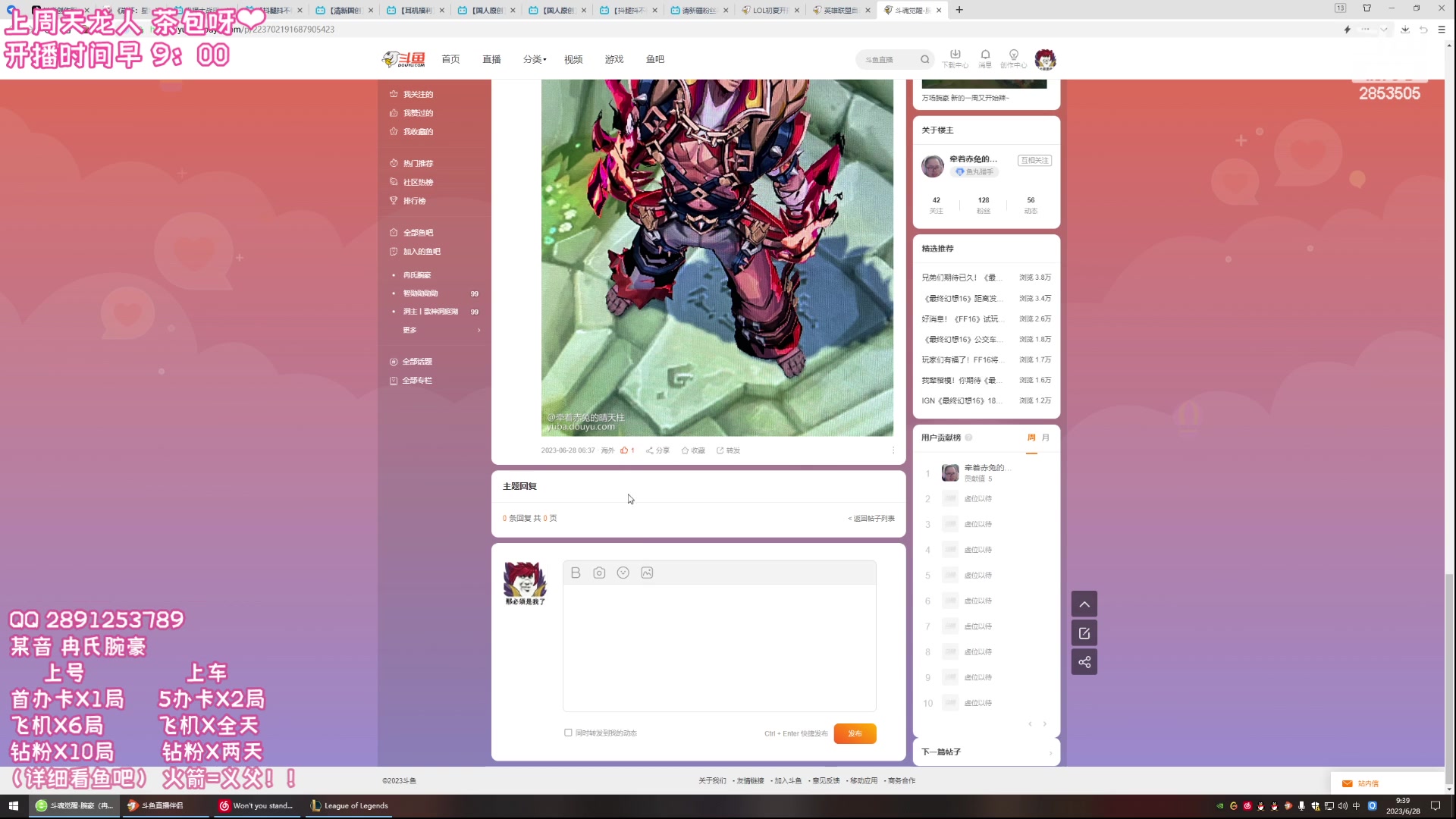Click the 发布 publish button
Screen dimensions: 1456x819
coord(855,733)
